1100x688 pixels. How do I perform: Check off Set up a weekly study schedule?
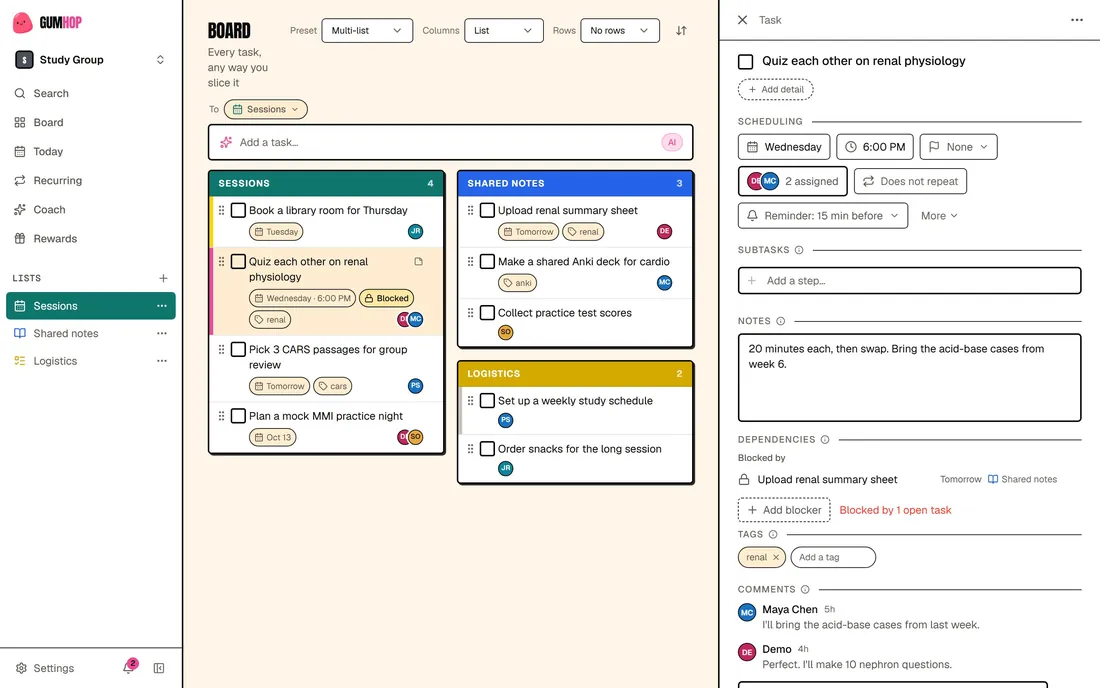[x=488, y=400]
